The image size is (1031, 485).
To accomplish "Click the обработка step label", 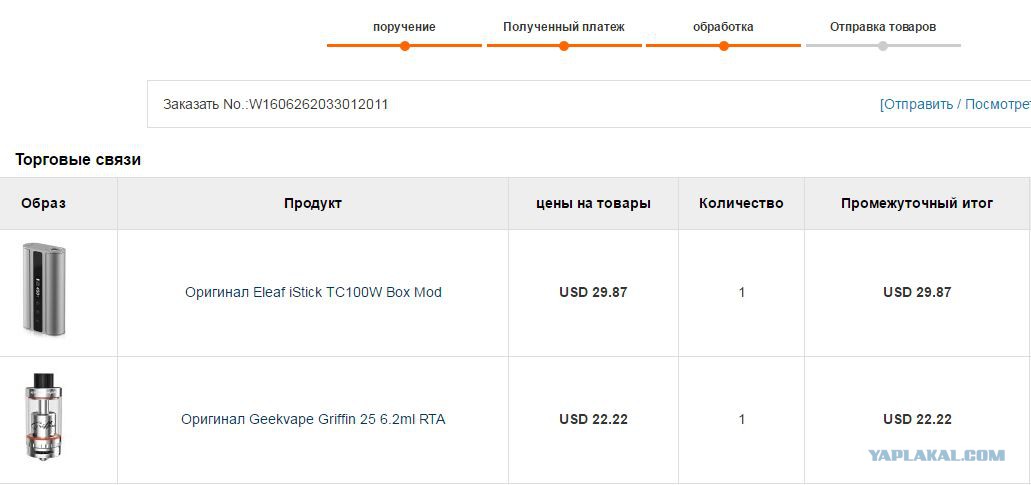I will click(723, 27).
